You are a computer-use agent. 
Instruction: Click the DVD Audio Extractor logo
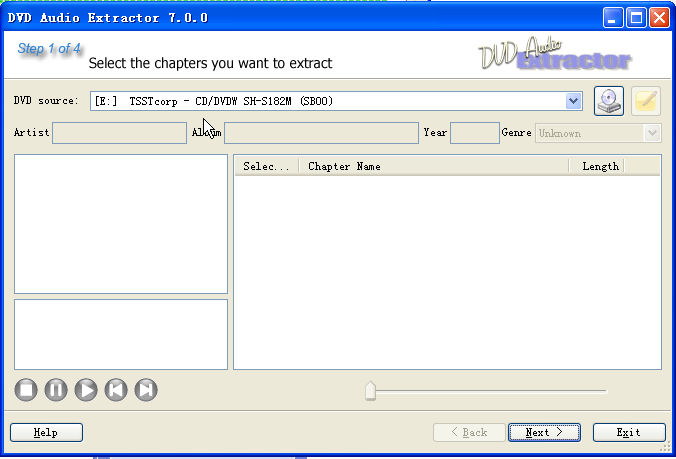coord(554,54)
